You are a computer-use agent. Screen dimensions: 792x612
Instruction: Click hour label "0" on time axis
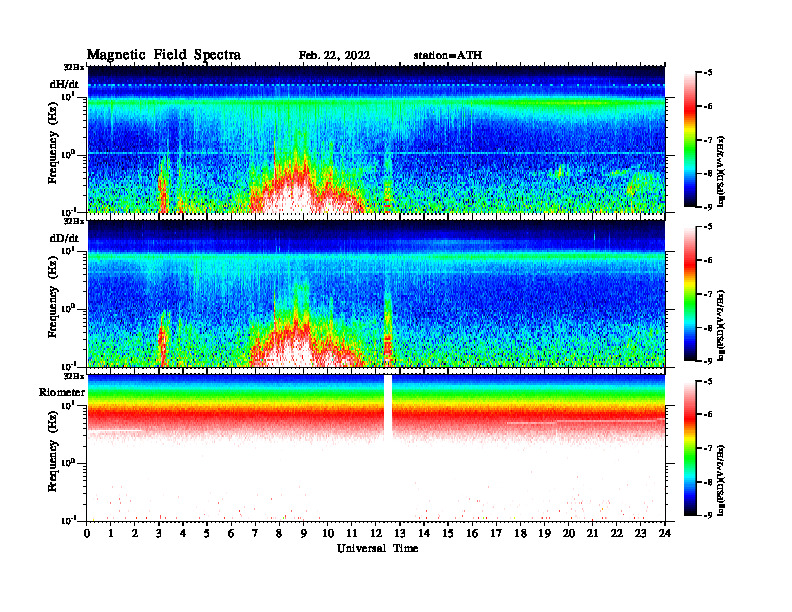(x=87, y=533)
